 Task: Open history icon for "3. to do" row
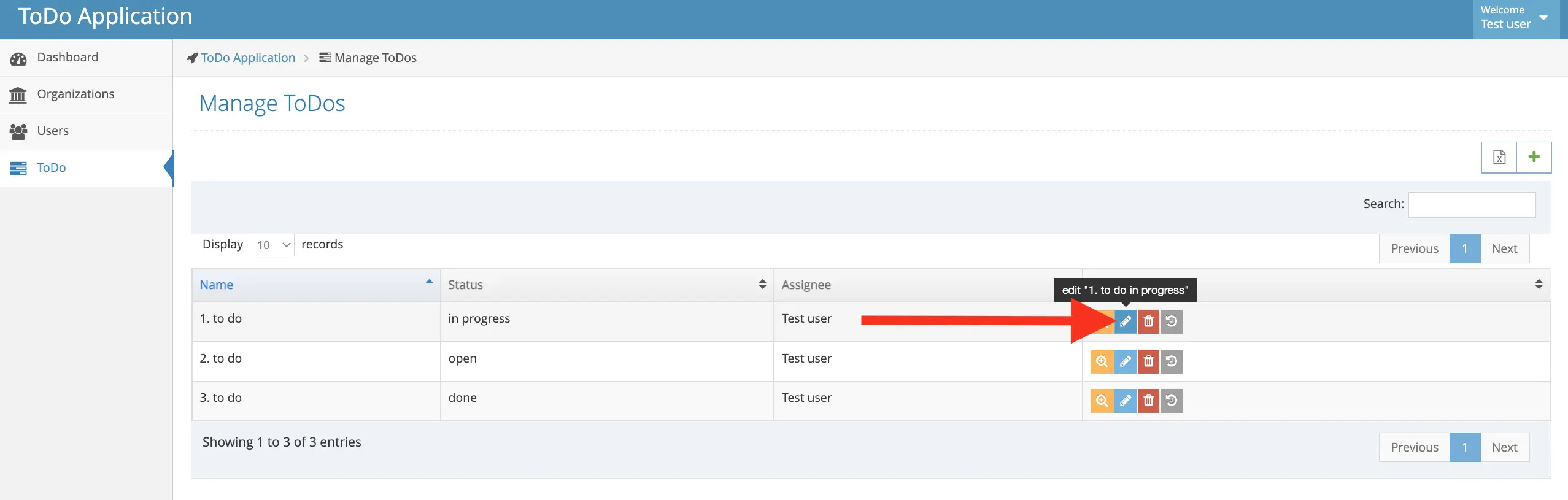click(x=1171, y=401)
